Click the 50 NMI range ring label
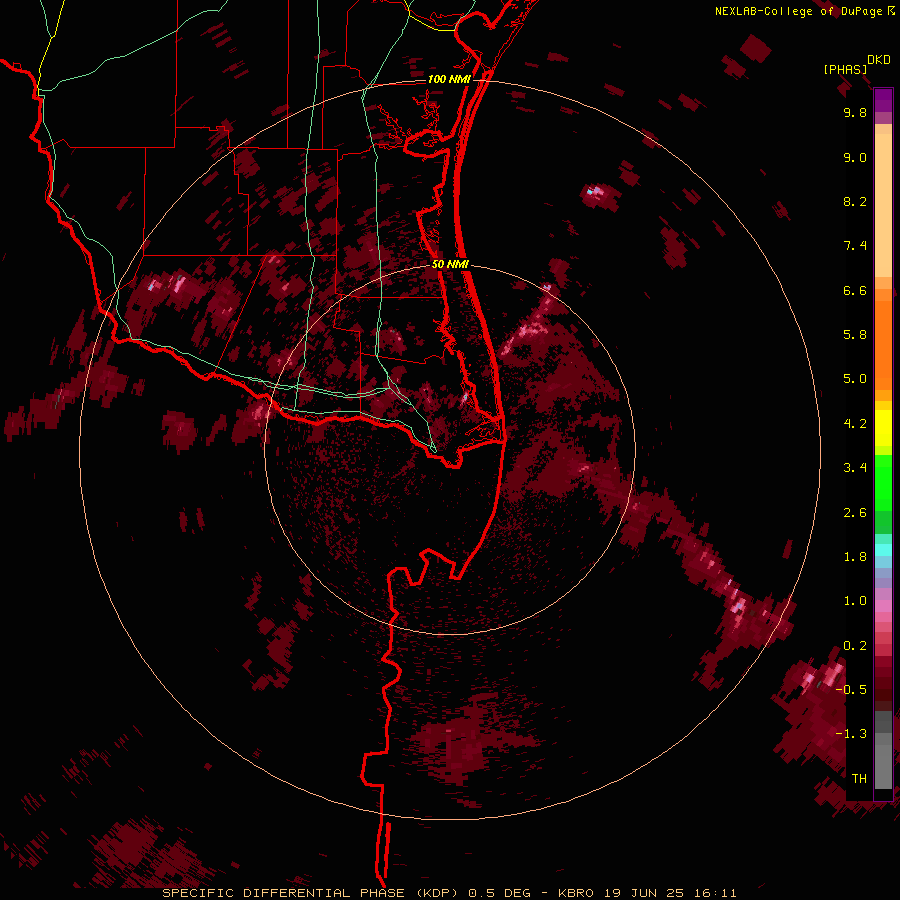 [451, 264]
